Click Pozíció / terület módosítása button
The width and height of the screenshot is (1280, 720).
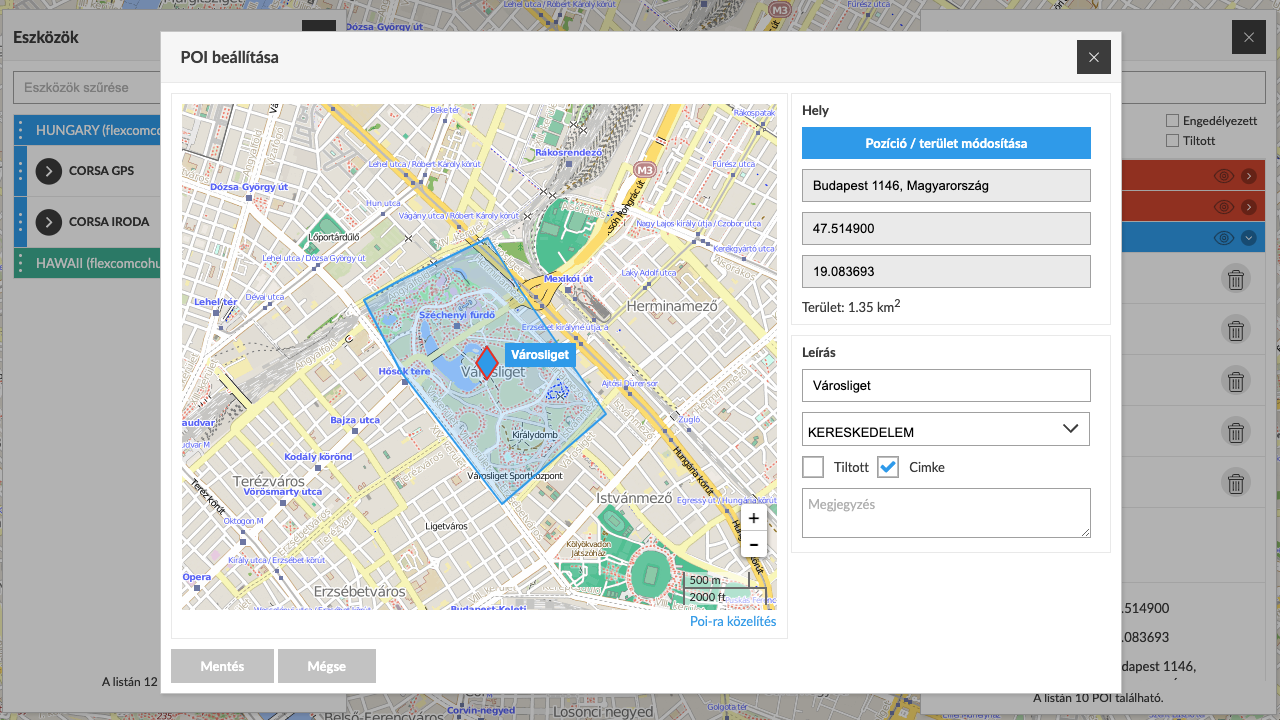click(946, 143)
